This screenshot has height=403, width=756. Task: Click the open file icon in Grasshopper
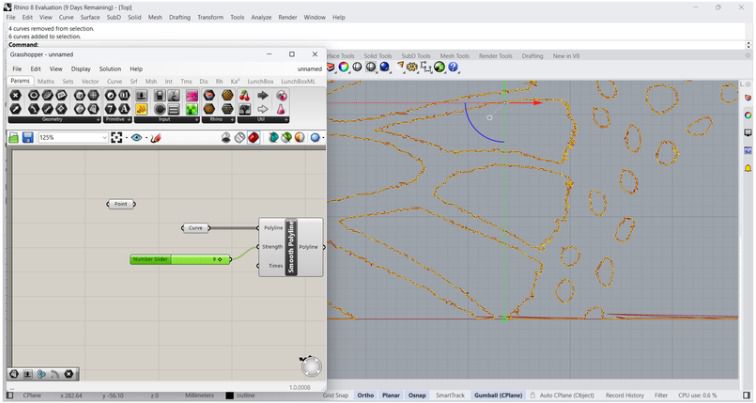click(14, 137)
